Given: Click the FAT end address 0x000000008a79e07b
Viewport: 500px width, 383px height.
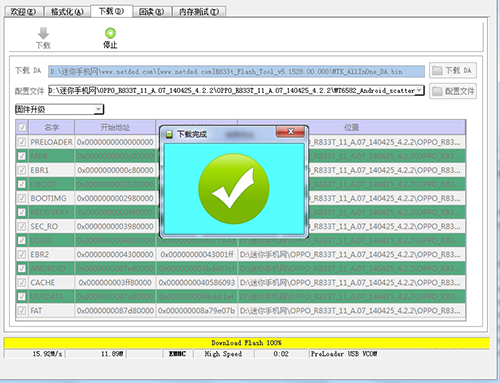Looking at the screenshot, I should (197, 311).
